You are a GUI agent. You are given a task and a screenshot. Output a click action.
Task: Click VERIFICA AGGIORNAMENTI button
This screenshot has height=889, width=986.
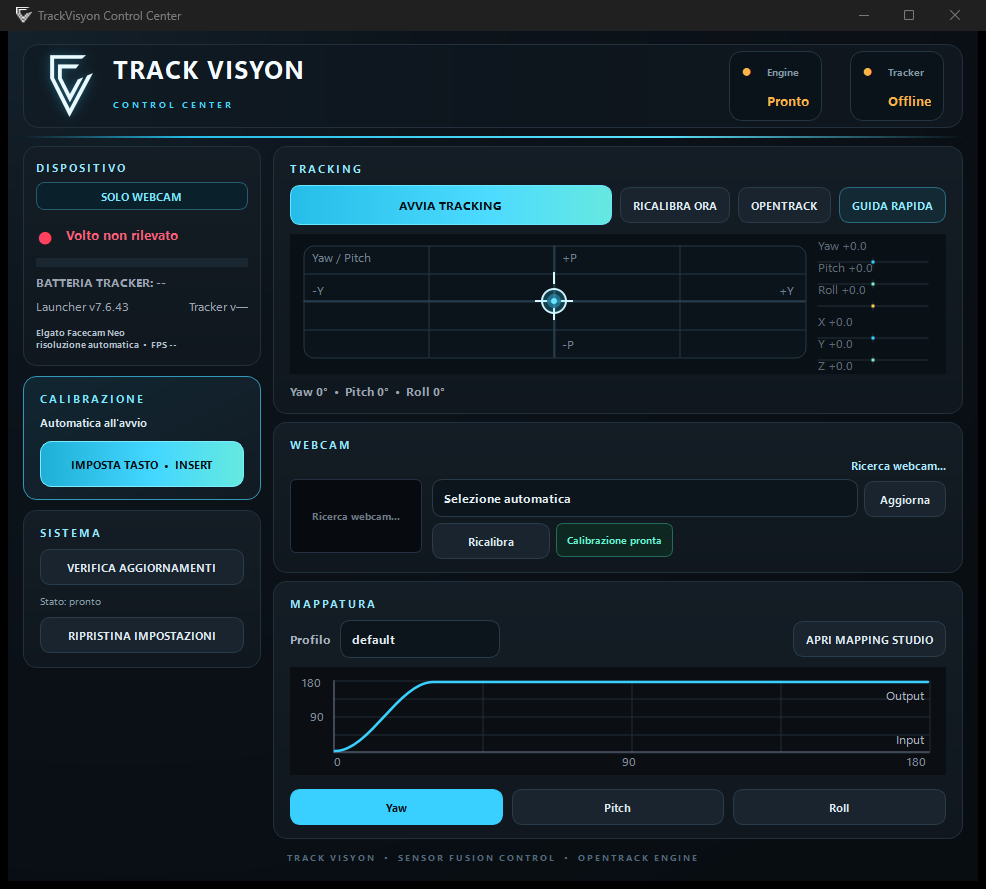pos(141,567)
